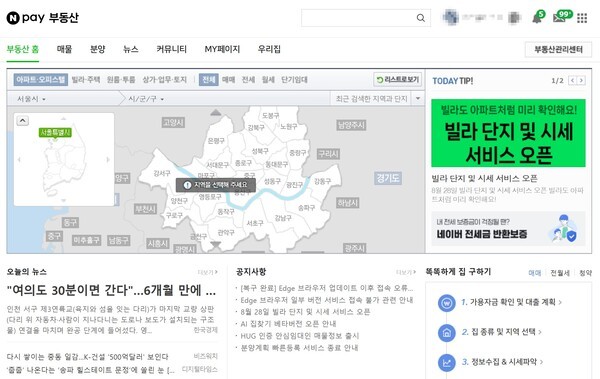600x379 pixels.
Task: Open the 커뮤니티 menu
Action: tap(171, 49)
